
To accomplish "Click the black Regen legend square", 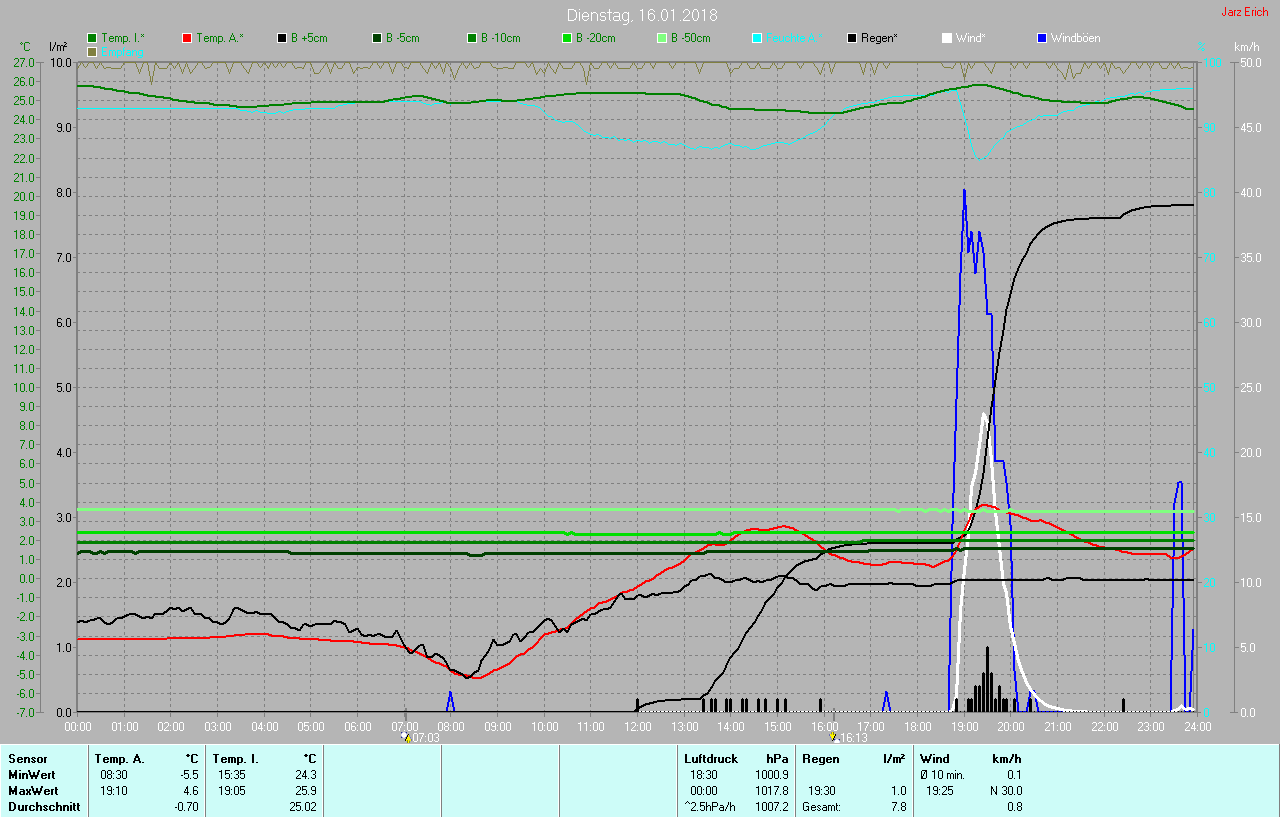I will [x=852, y=38].
